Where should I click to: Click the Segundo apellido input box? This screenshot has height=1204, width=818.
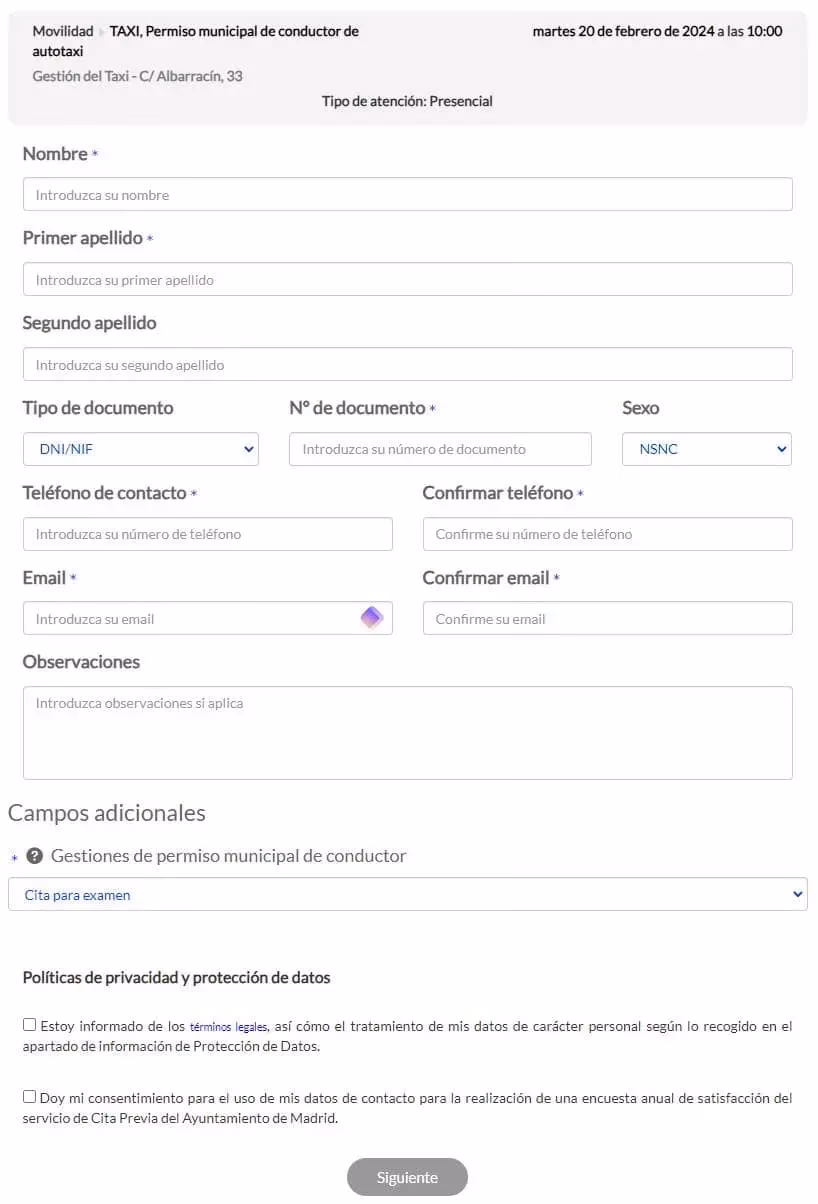pyautogui.click(x=406, y=364)
